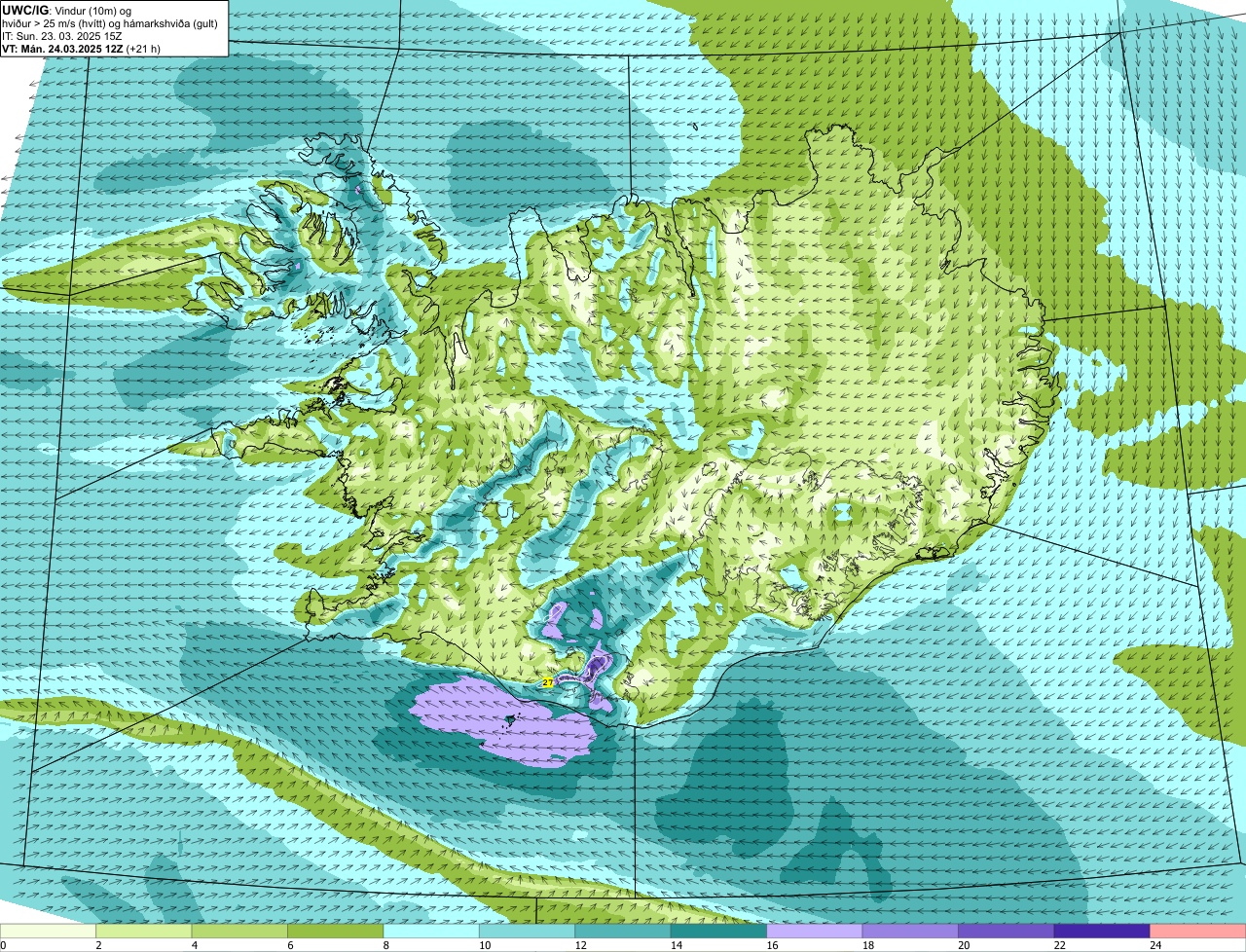
Task: Click the "hviður > 25 m/s" legend line
Action: pos(109,22)
